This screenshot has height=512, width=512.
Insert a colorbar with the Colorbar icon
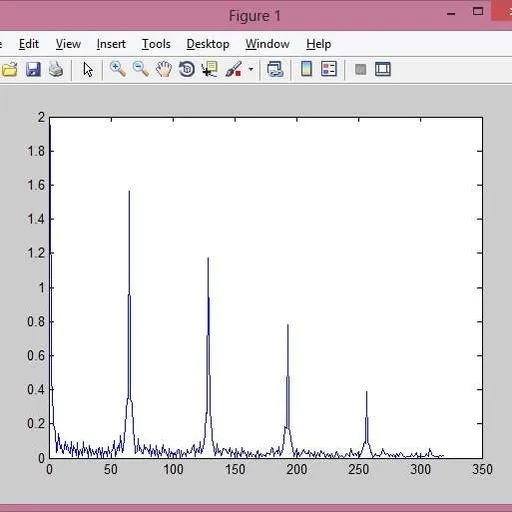pos(306,69)
